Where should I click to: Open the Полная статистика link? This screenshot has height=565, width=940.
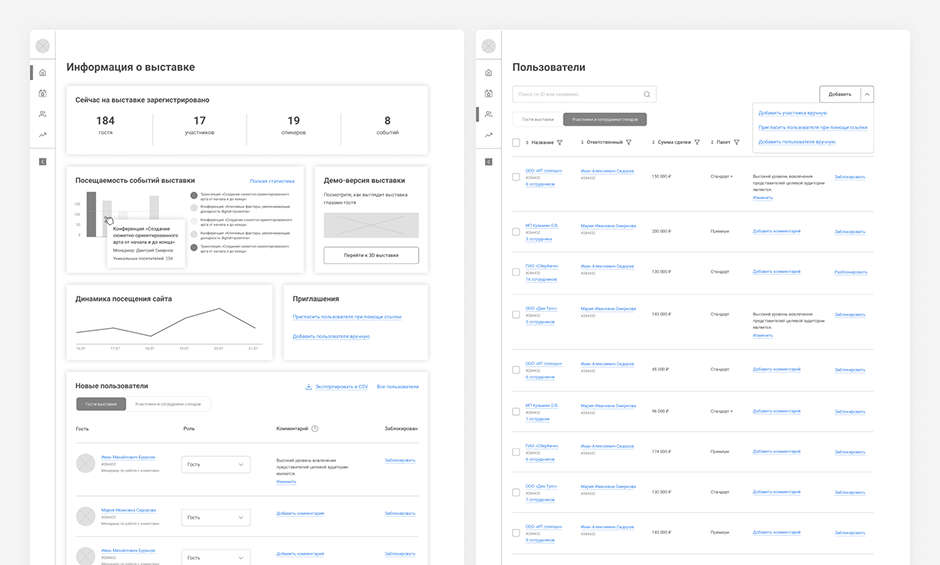click(x=271, y=181)
